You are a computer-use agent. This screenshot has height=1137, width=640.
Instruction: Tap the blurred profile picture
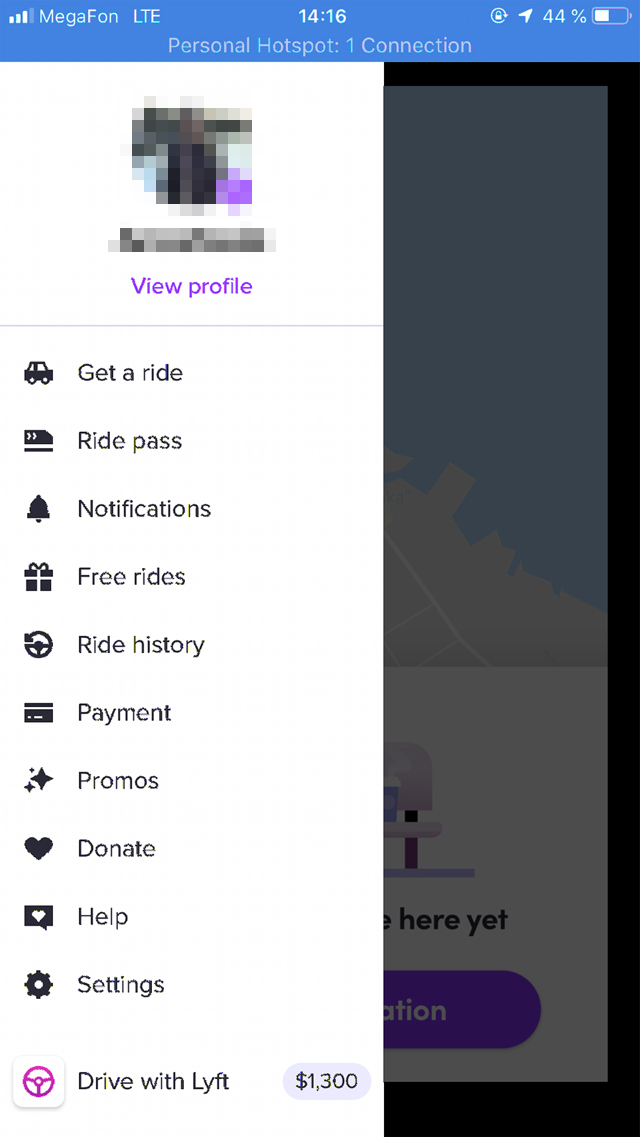pyautogui.click(x=191, y=156)
